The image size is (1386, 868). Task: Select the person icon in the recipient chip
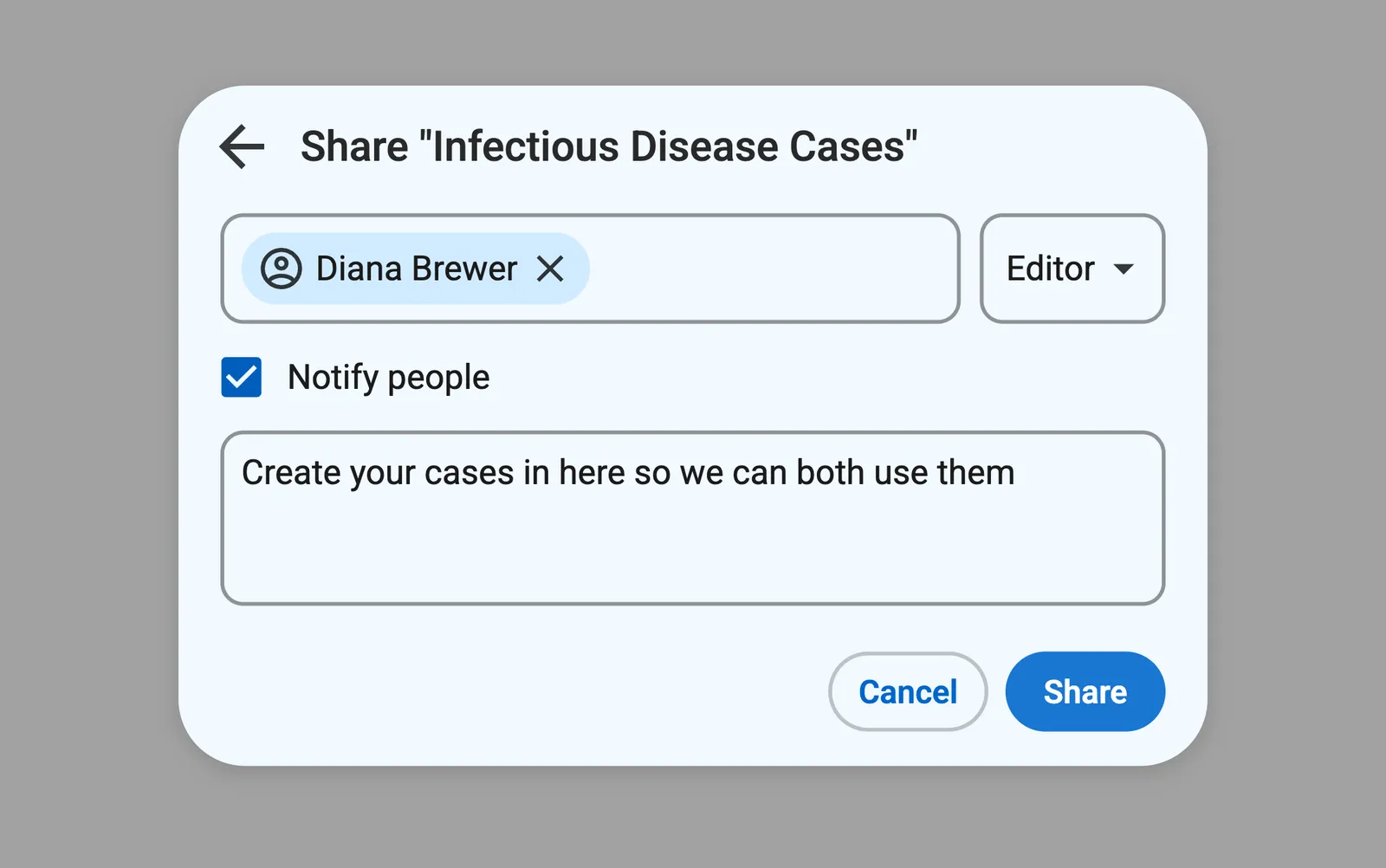[280, 269]
